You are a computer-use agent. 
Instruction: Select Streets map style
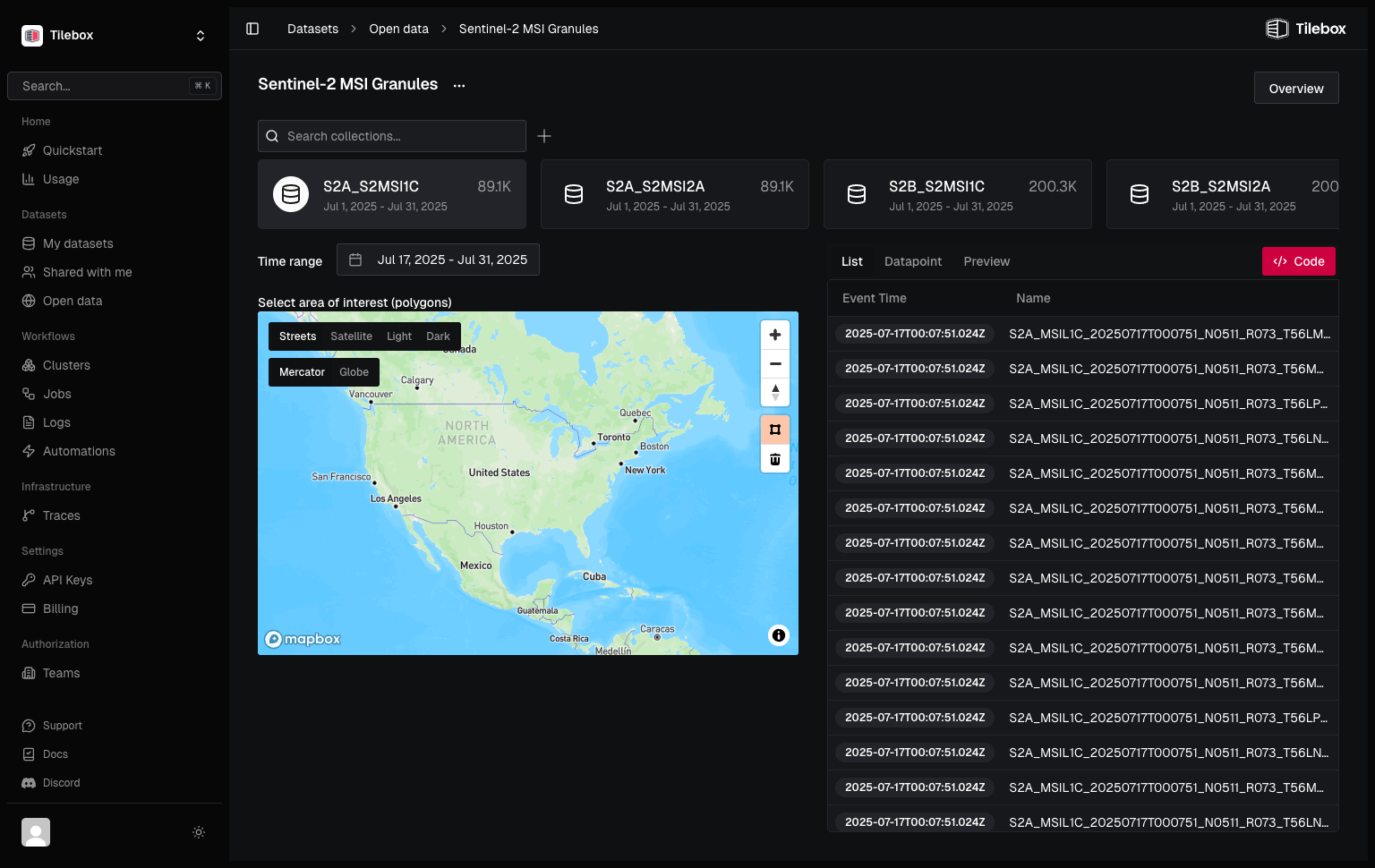(297, 336)
